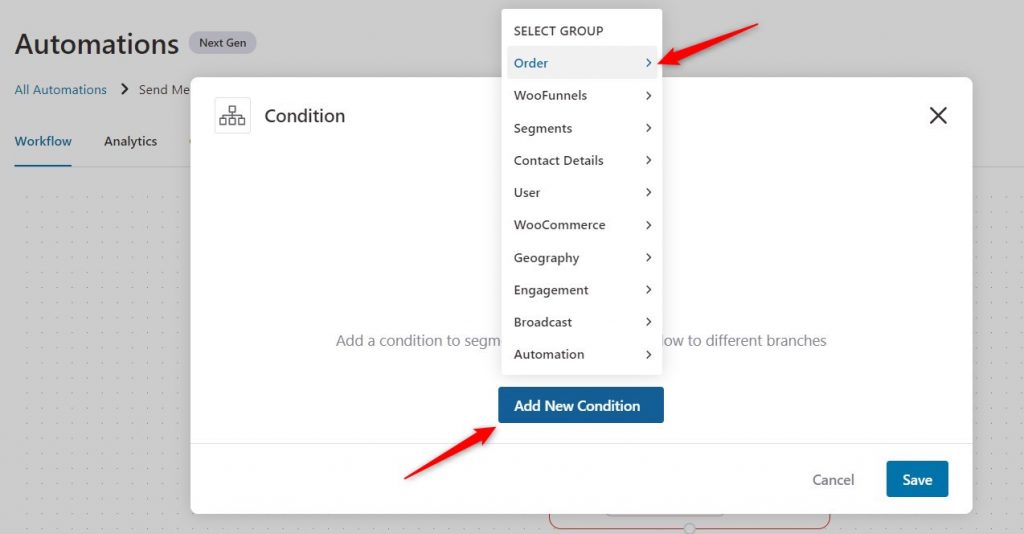Open the Contact Details group
This screenshot has width=1024, height=534.
pyautogui.click(x=582, y=160)
